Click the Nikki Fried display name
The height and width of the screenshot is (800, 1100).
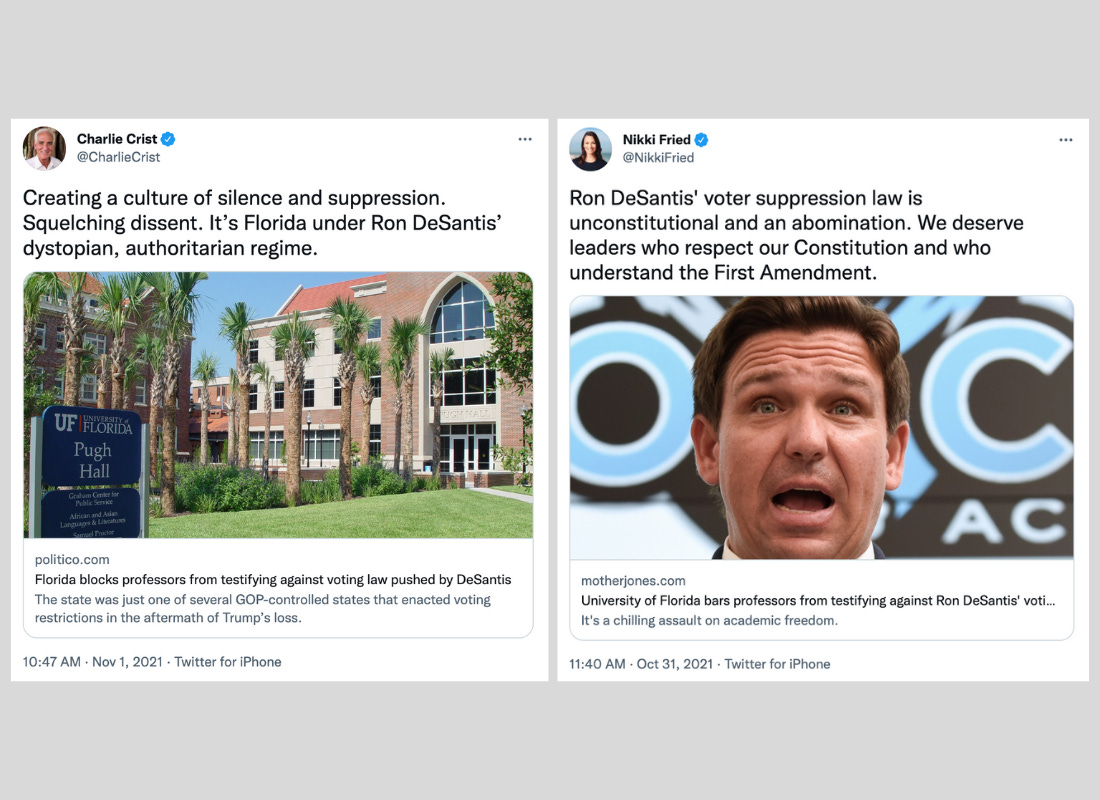(x=657, y=140)
